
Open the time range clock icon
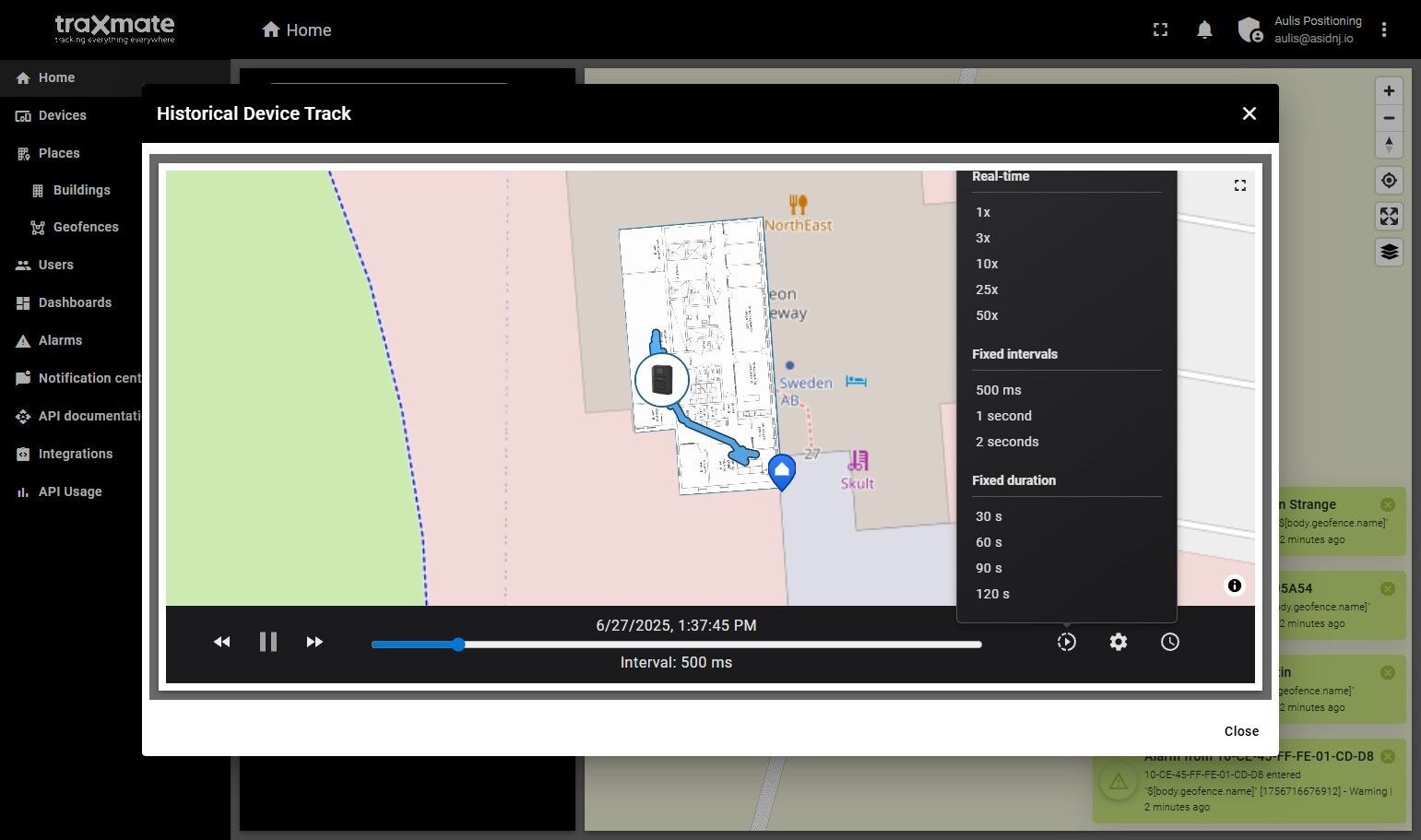[1170, 642]
